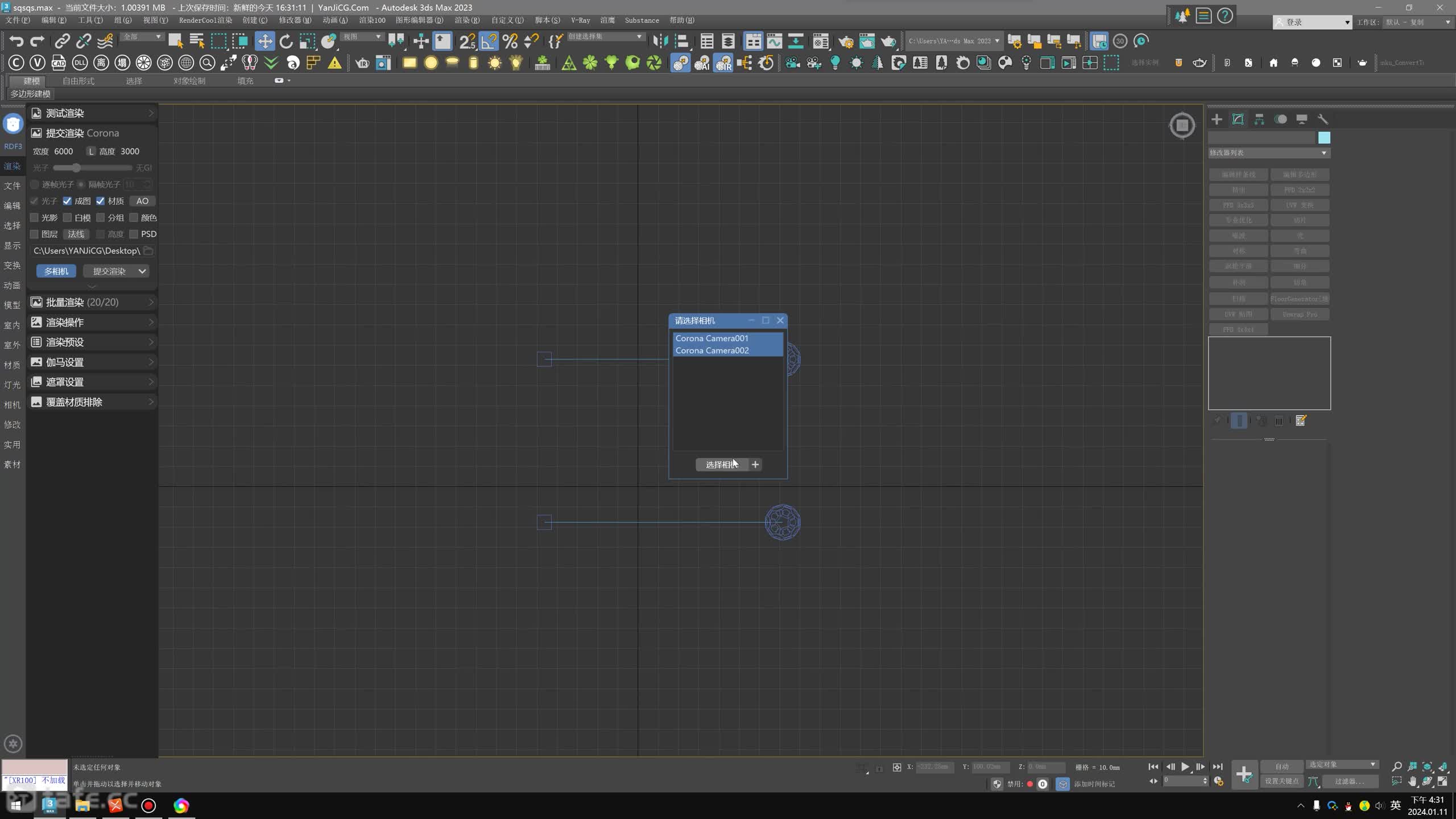
Task: Expand the 遮罩设置 section
Action: (93, 382)
